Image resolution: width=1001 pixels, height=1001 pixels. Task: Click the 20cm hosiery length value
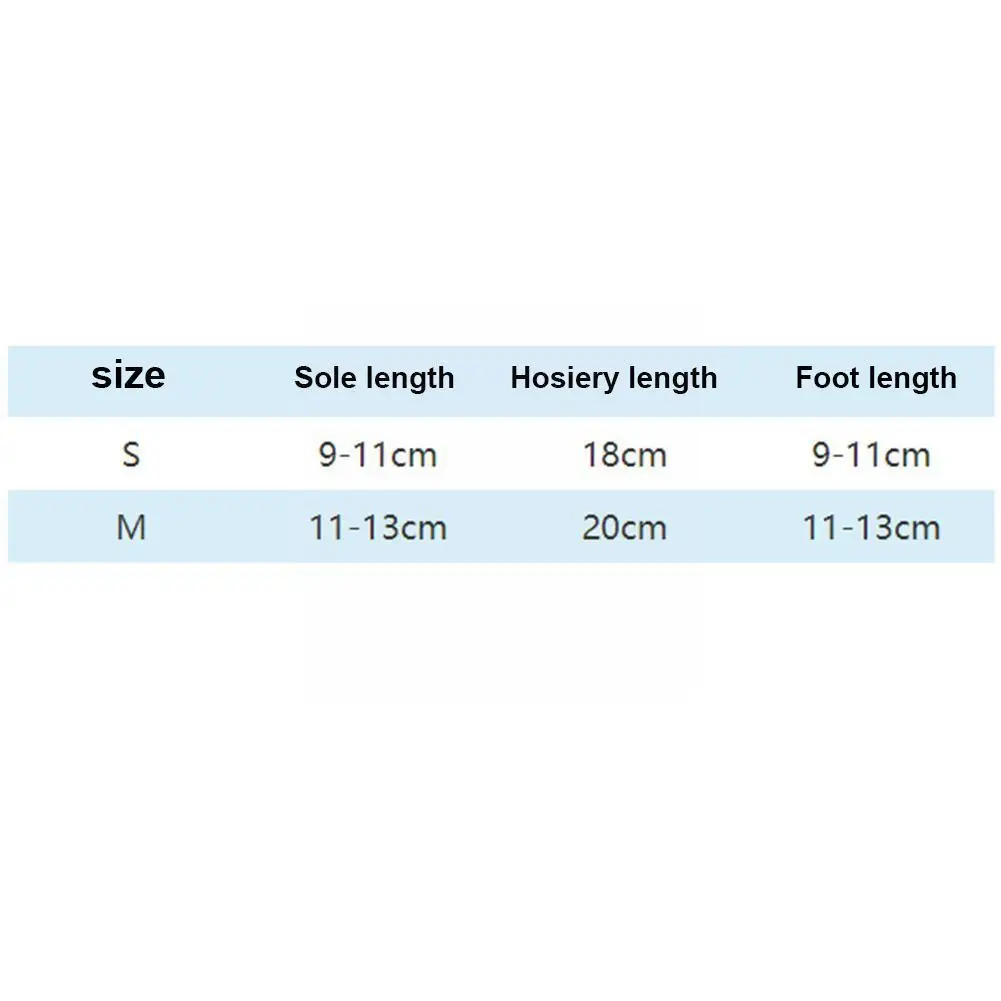(624, 527)
